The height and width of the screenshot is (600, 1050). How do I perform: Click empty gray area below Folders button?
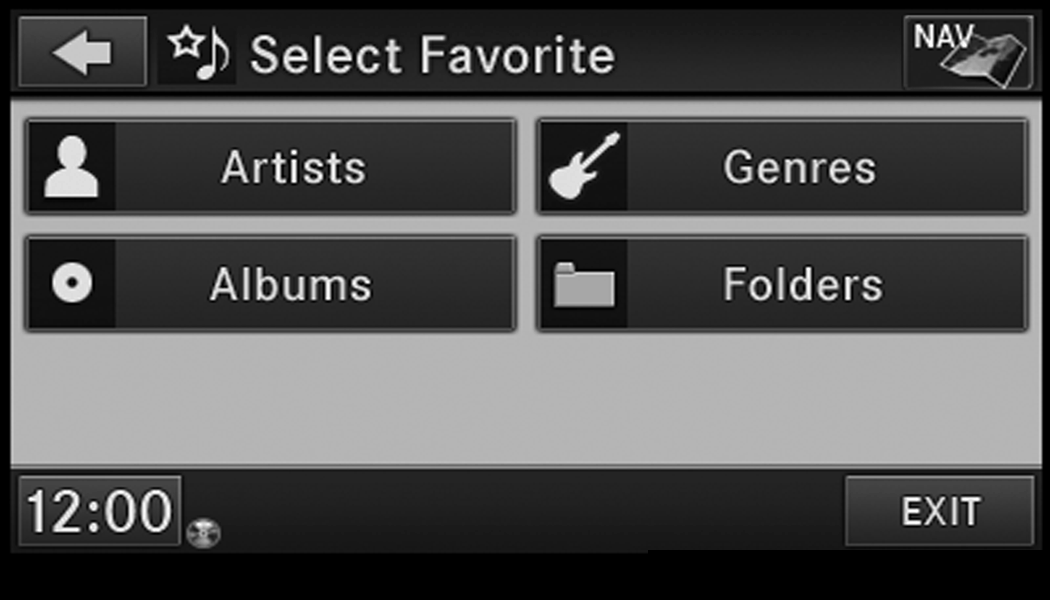point(782,400)
